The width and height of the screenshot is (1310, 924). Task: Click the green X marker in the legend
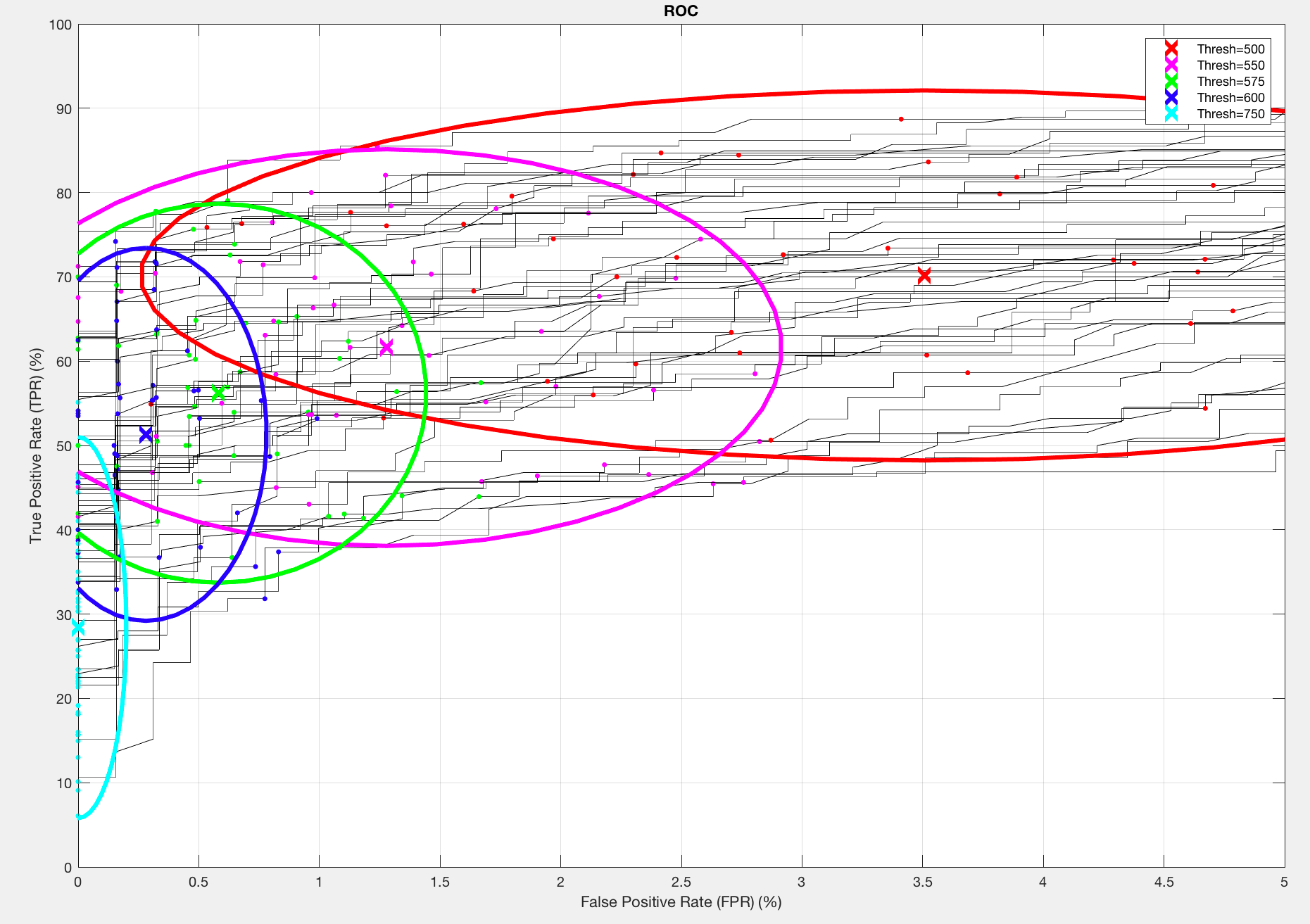(x=1171, y=81)
